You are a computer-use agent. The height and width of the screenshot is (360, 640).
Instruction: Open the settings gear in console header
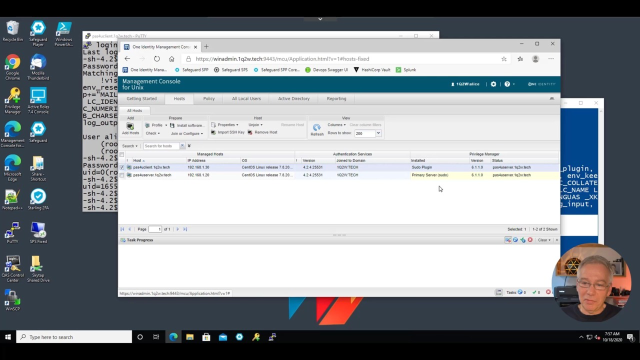pos(493,84)
